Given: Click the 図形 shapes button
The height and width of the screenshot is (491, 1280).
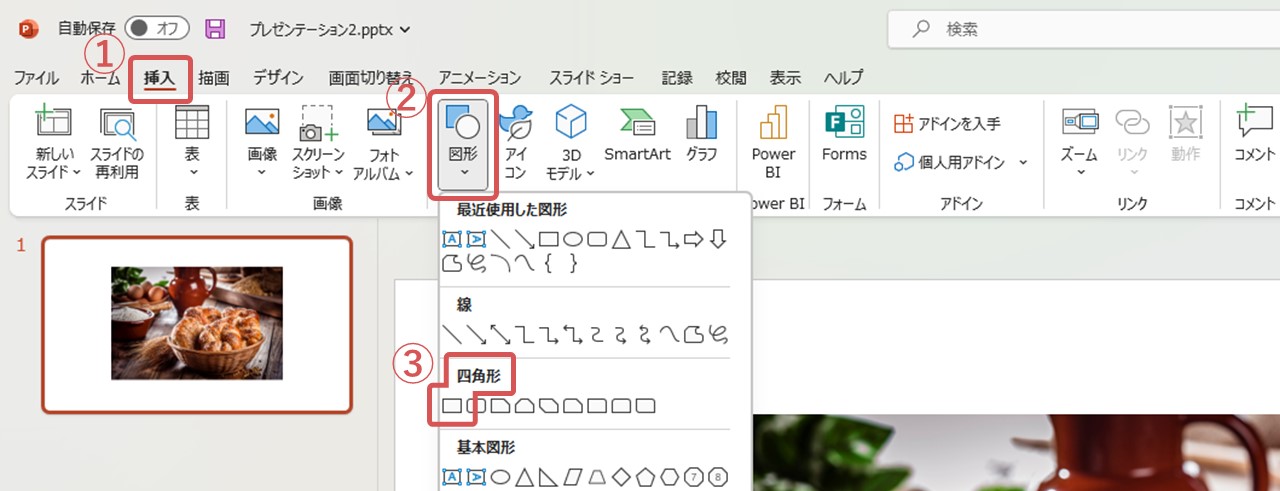Looking at the screenshot, I should coord(463,143).
